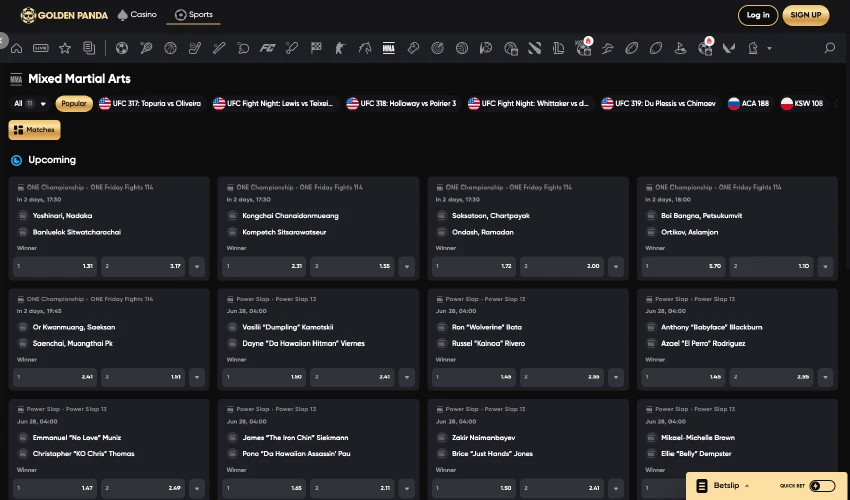850x500 pixels.
Task: Select UFC Fight Night: Whittaker chip
Action: pyautogui.click(x=529, y=104)
